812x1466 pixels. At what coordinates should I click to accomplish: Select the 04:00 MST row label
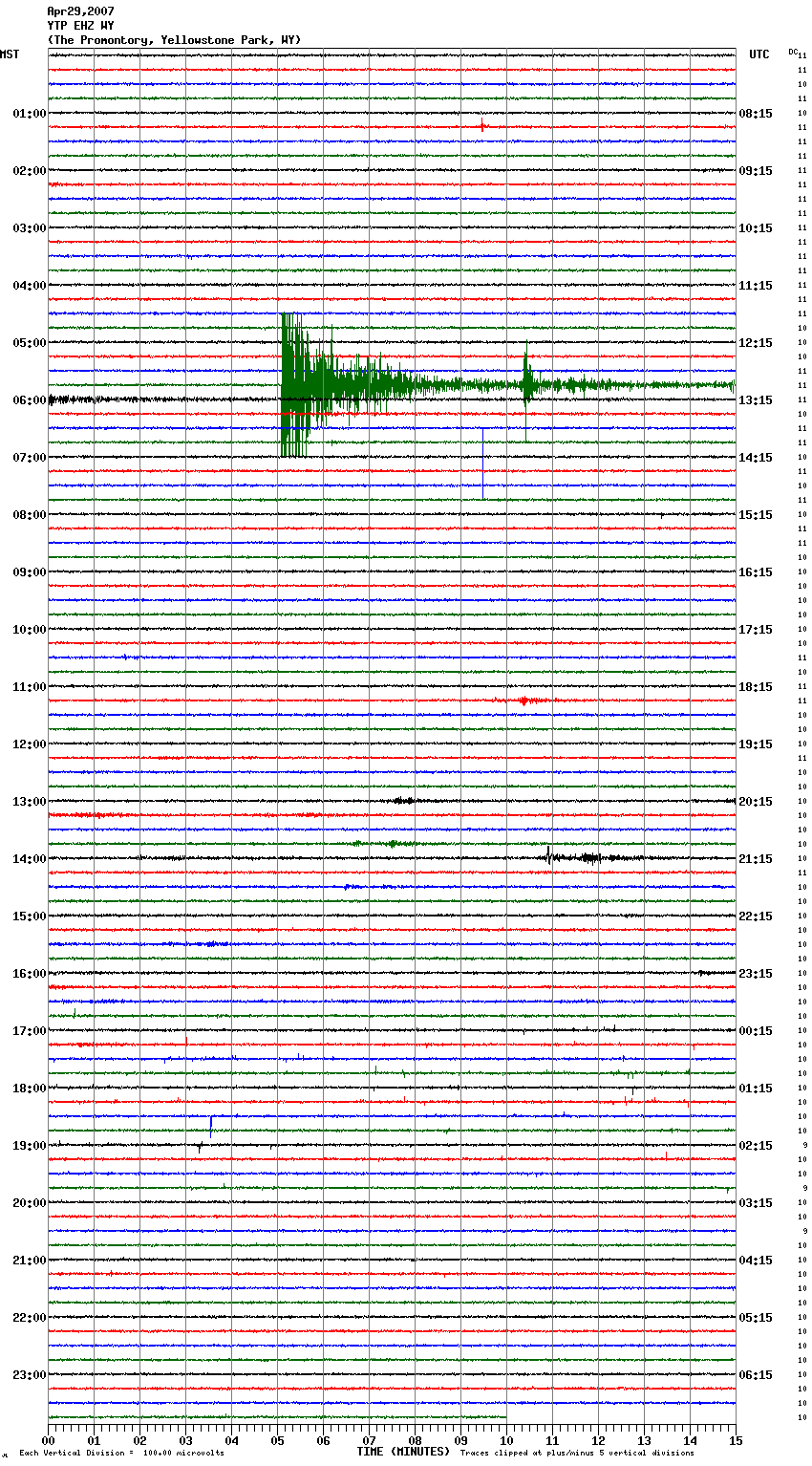(30, 286)
